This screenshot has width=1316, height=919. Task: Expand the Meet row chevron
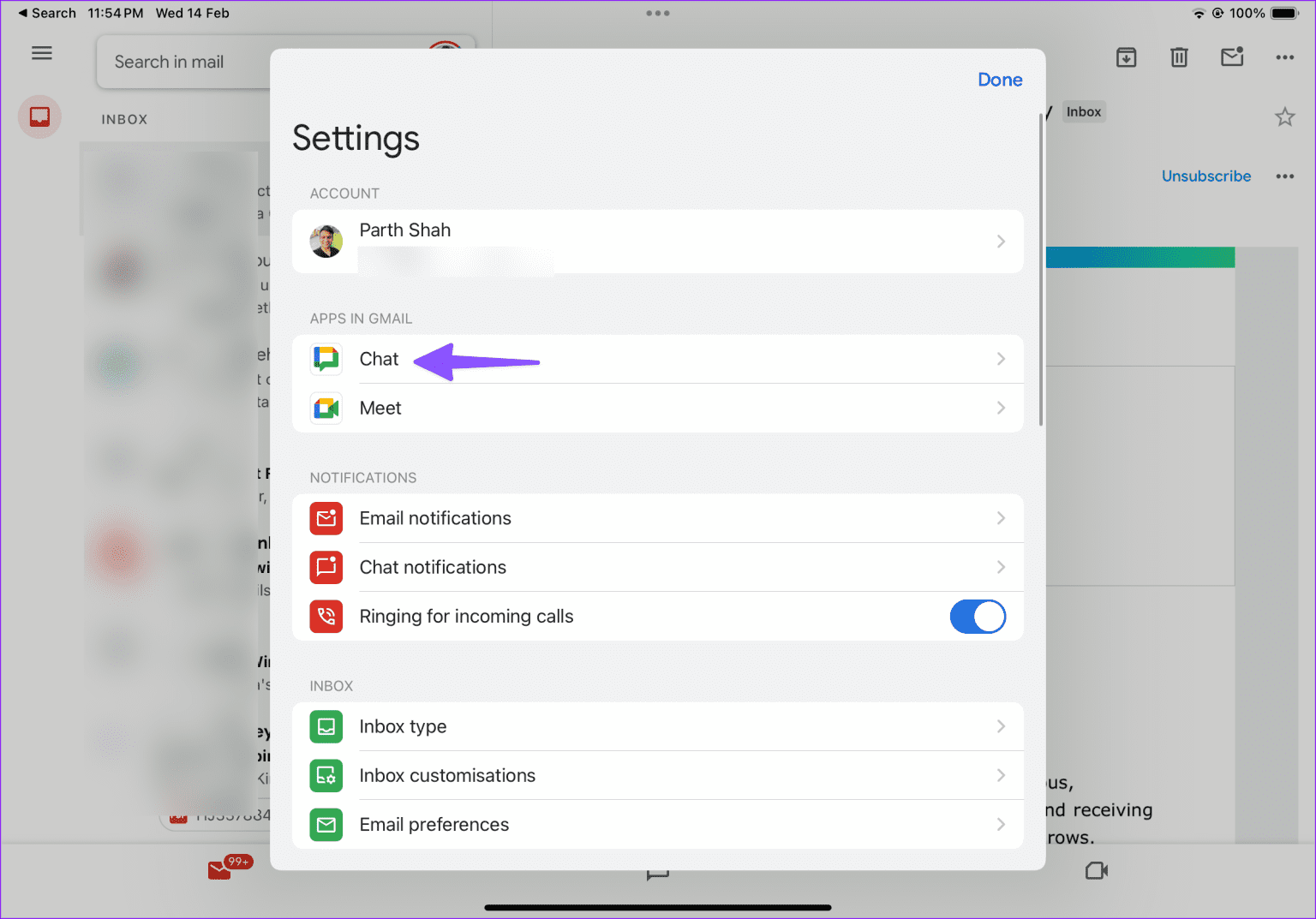(x=1001, y=408)
